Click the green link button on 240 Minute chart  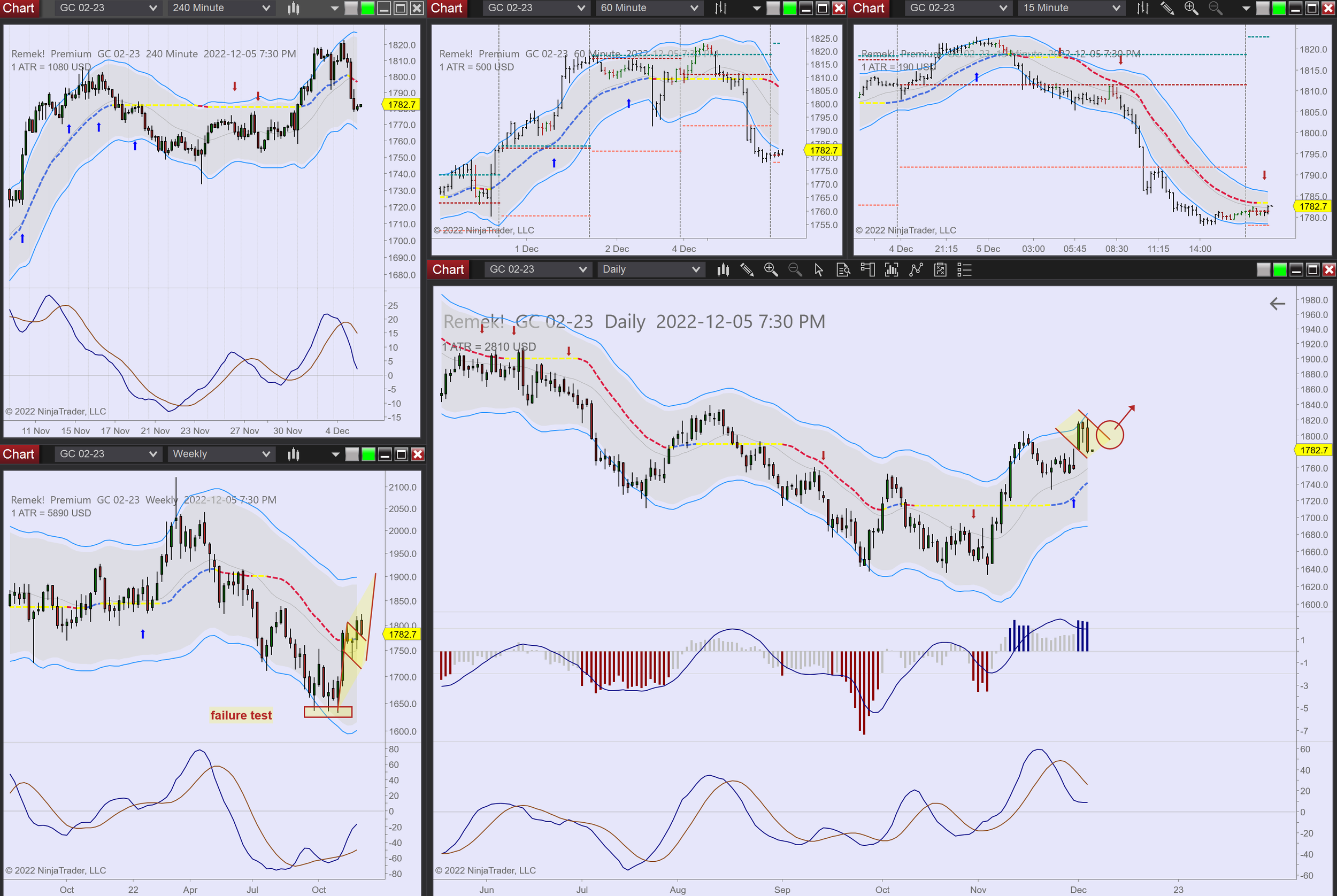(367, 8)
